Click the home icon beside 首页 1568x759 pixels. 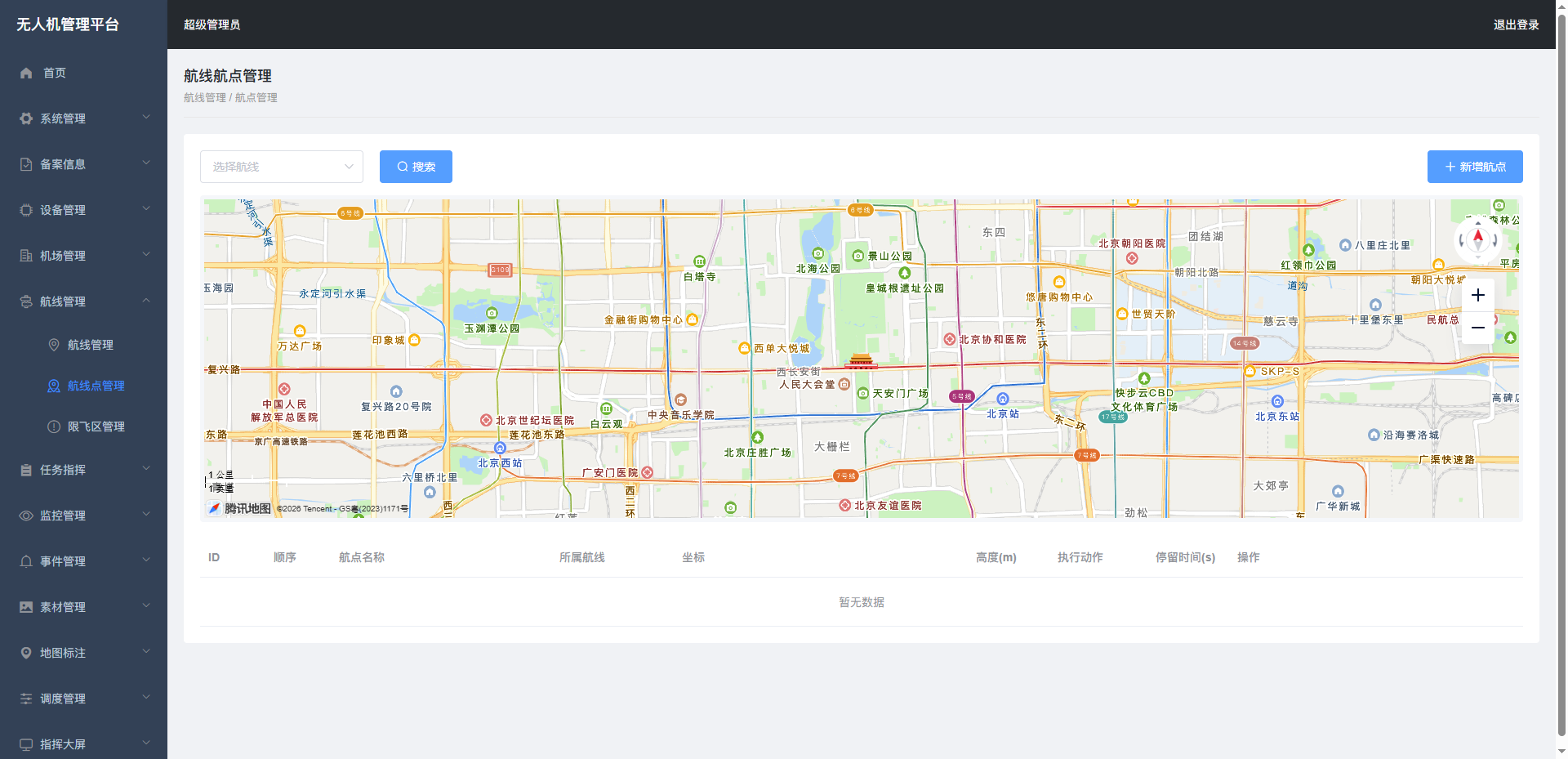click(26, 73)
